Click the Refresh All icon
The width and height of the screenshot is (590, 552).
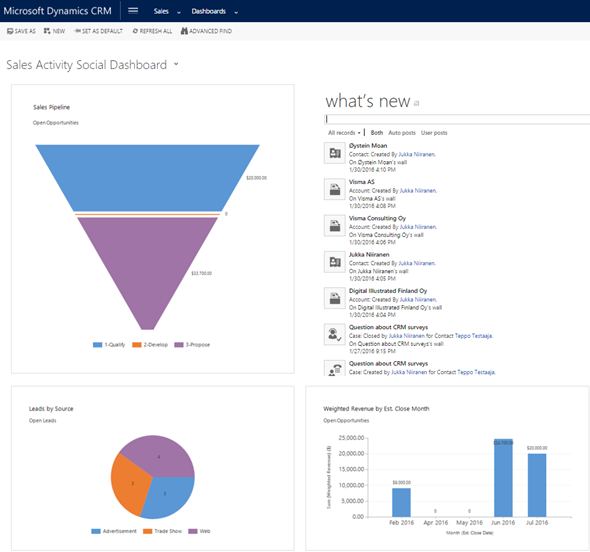click(x=135, y=31)
